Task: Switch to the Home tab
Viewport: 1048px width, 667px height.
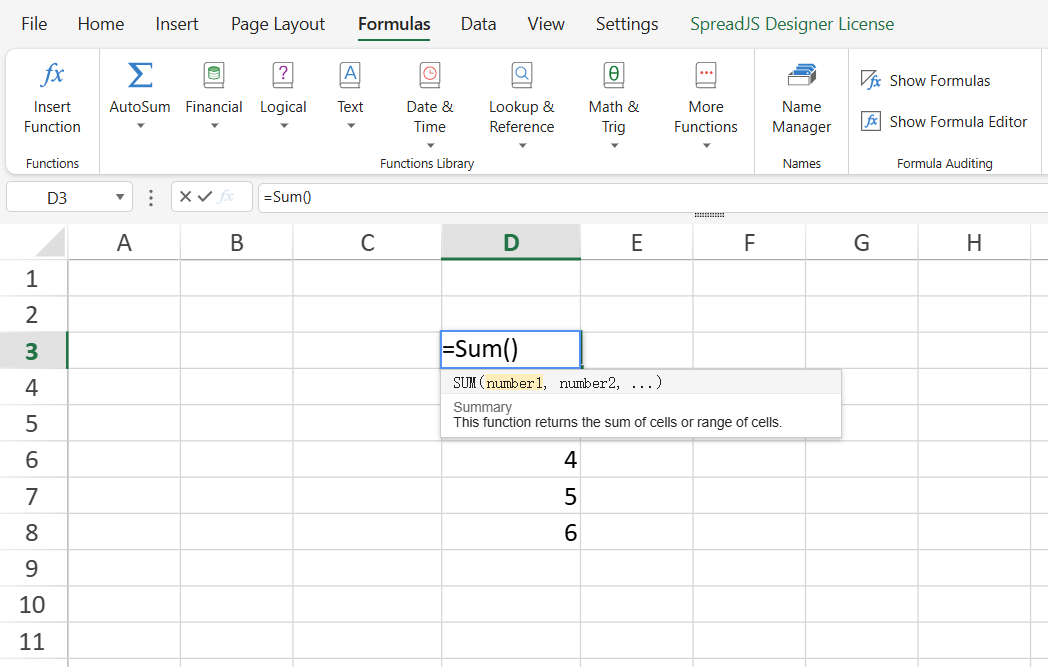Action: point(101,24)
